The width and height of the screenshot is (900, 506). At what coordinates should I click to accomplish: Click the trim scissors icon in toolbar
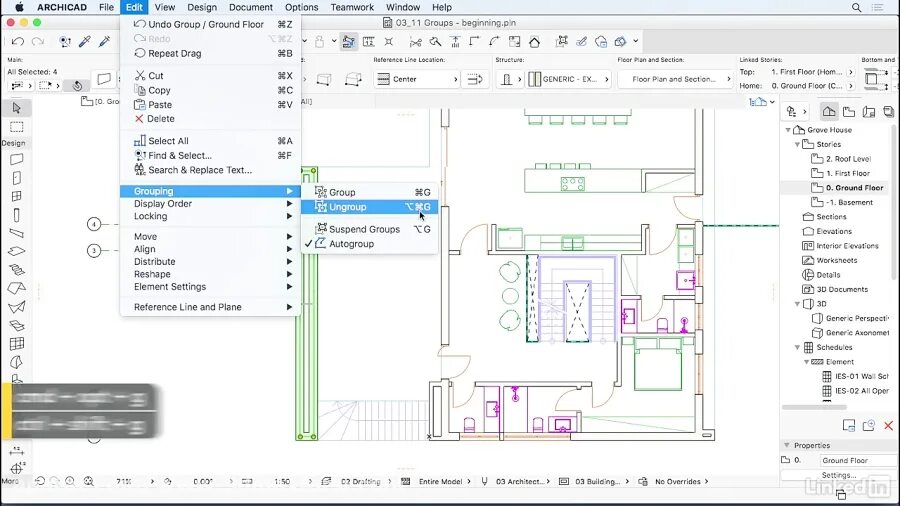click(415, 41)
